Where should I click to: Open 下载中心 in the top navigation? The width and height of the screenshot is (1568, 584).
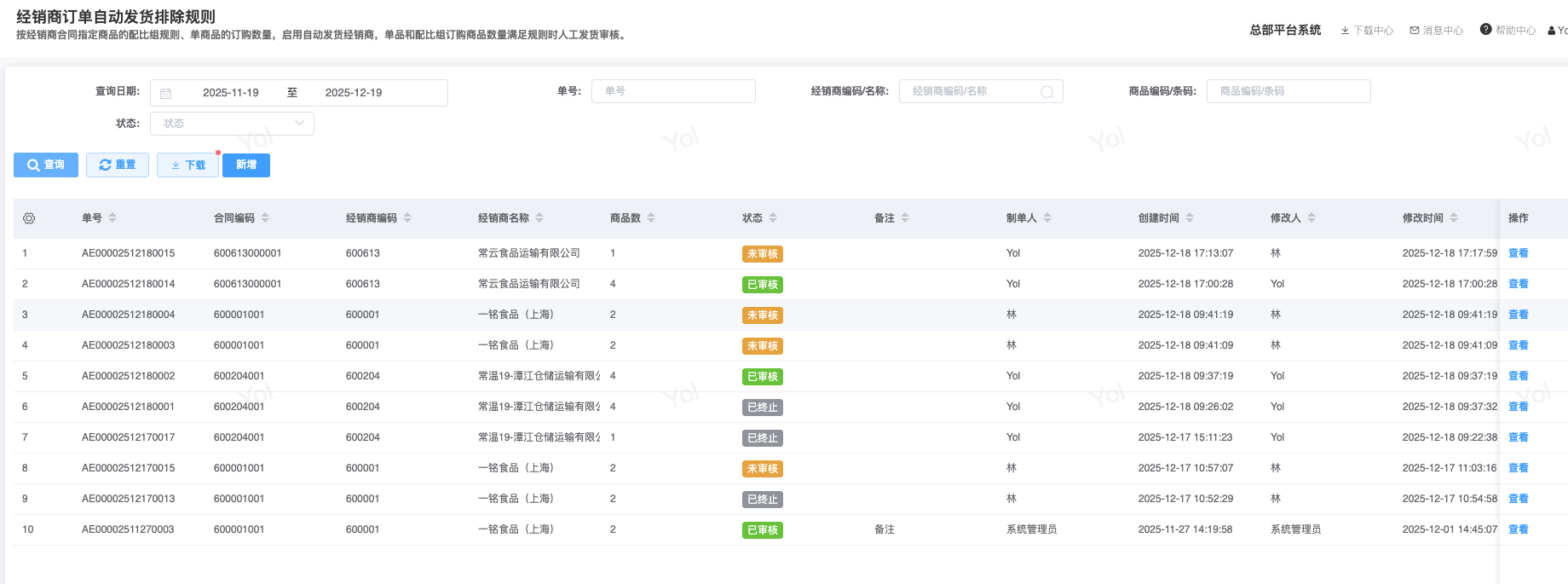click(1367, 31)
